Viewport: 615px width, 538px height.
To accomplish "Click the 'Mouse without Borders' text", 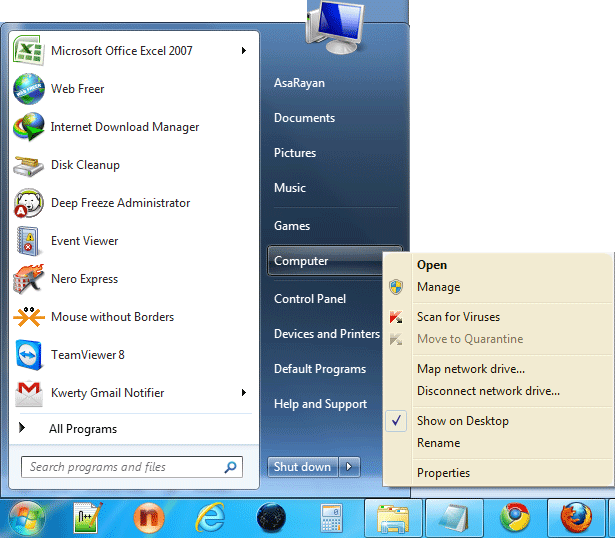I will tap(112, 316).
